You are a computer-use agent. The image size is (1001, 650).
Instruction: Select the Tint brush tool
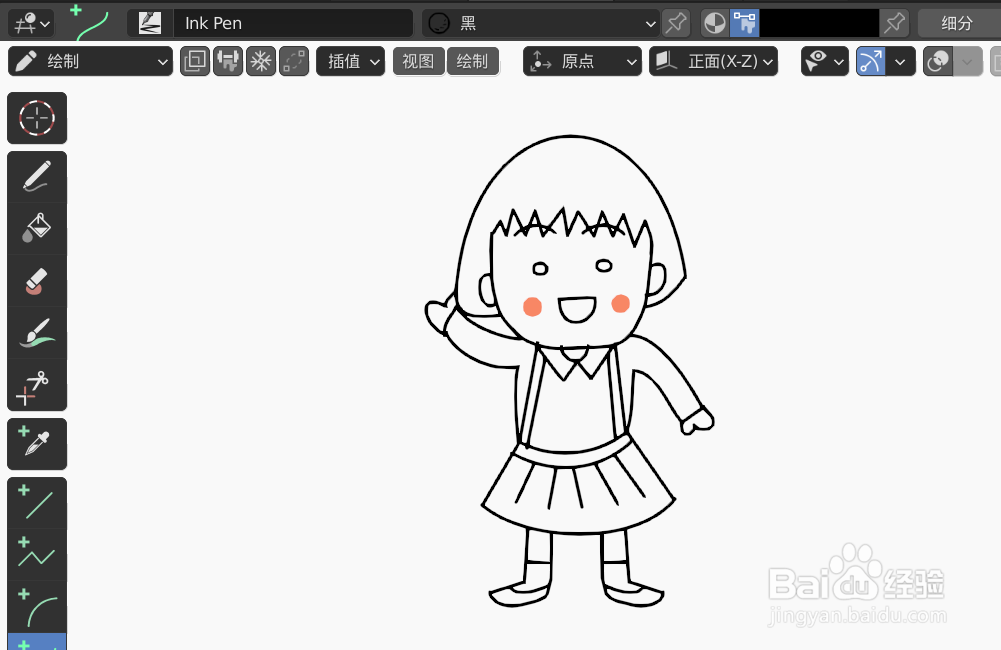[37, 333]
